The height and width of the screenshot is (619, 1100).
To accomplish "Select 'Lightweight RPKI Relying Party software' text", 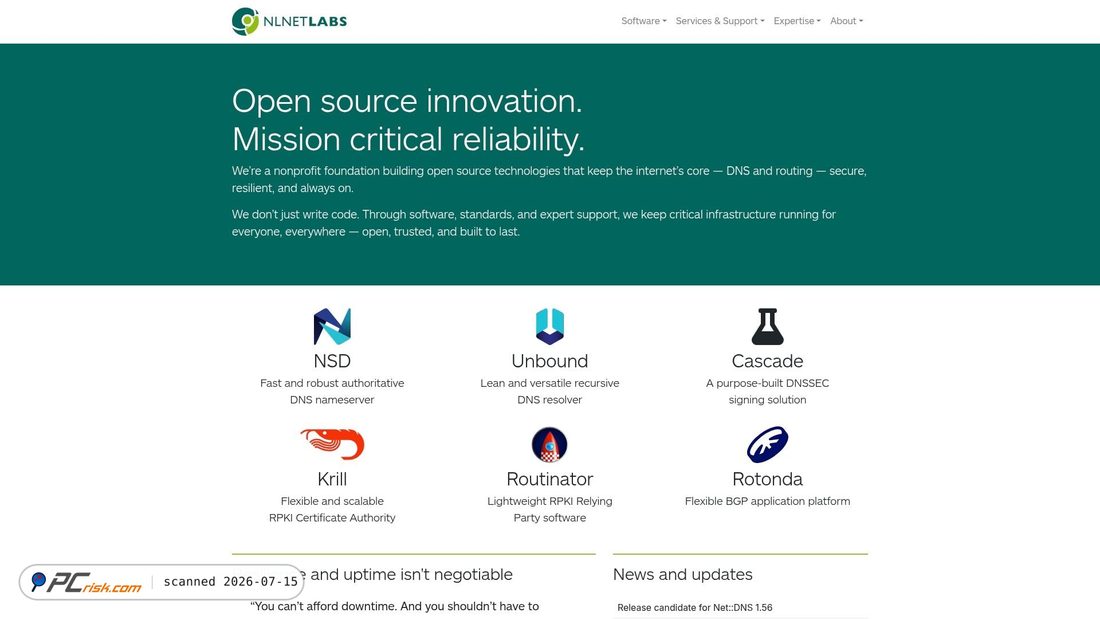I will [x=549, y=510].
